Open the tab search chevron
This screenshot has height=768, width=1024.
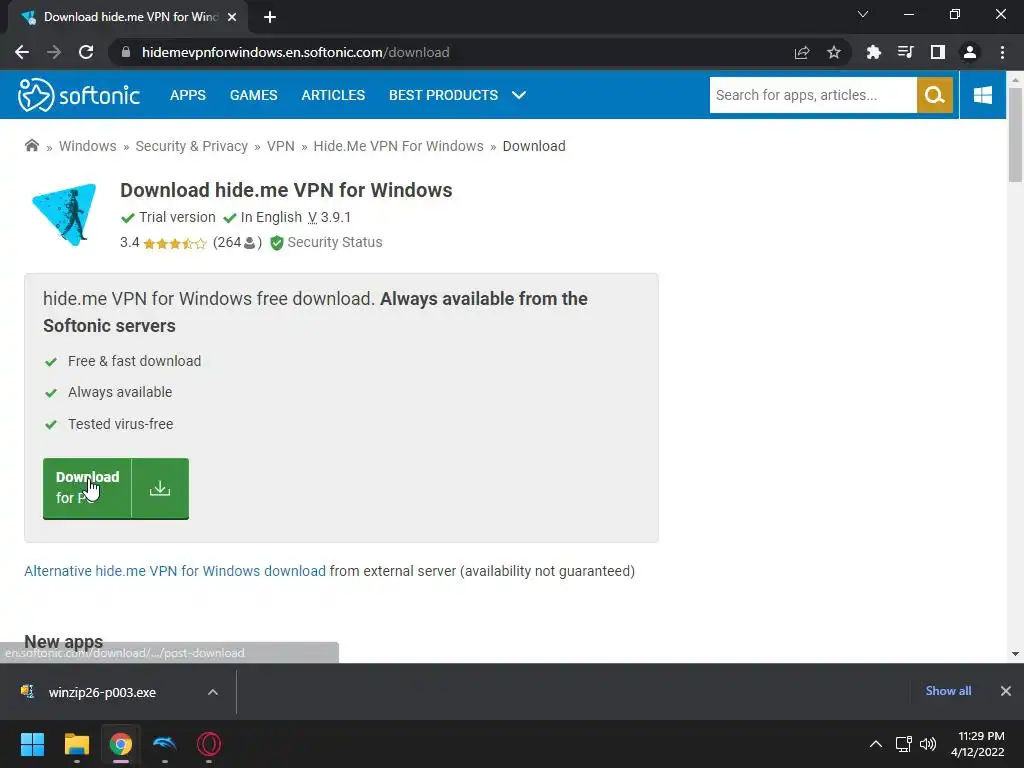tap(863, 14)
